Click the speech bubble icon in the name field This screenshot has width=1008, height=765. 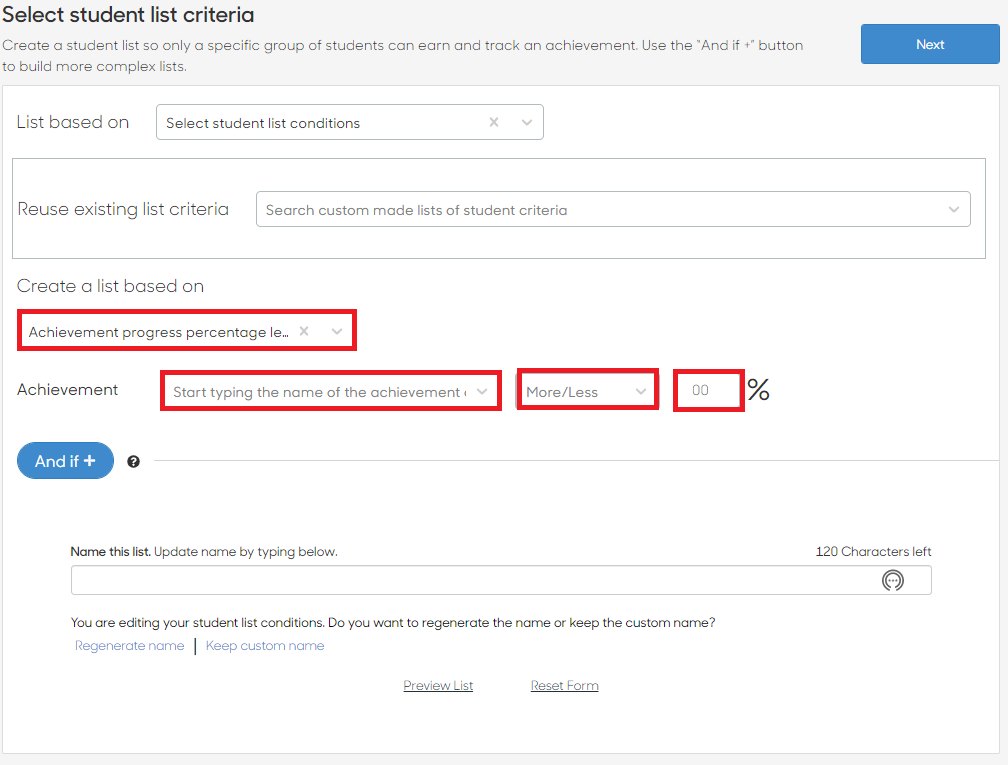(x=892, y=580)
